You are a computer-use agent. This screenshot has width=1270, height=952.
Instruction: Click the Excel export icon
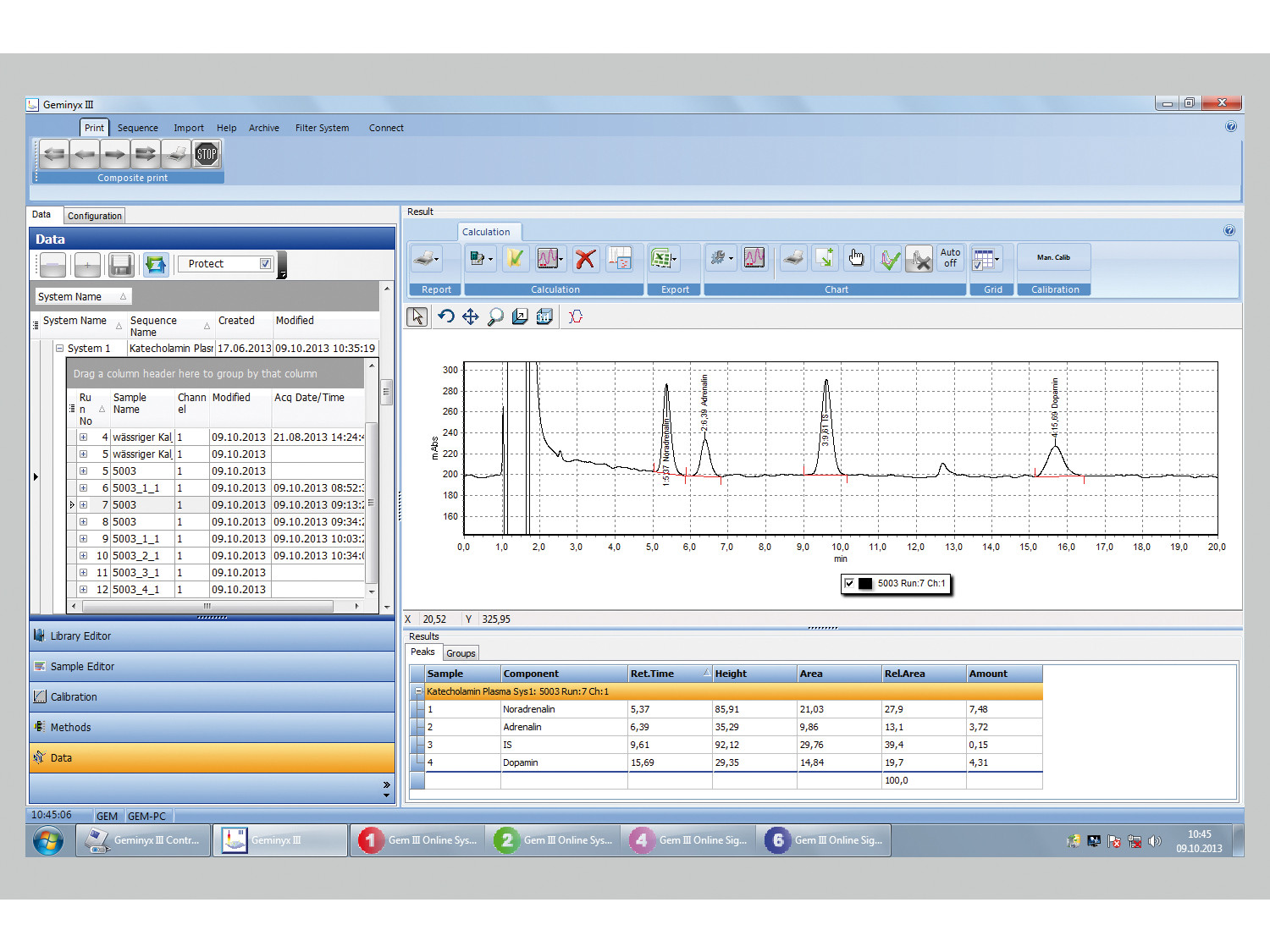click(664, 258)
